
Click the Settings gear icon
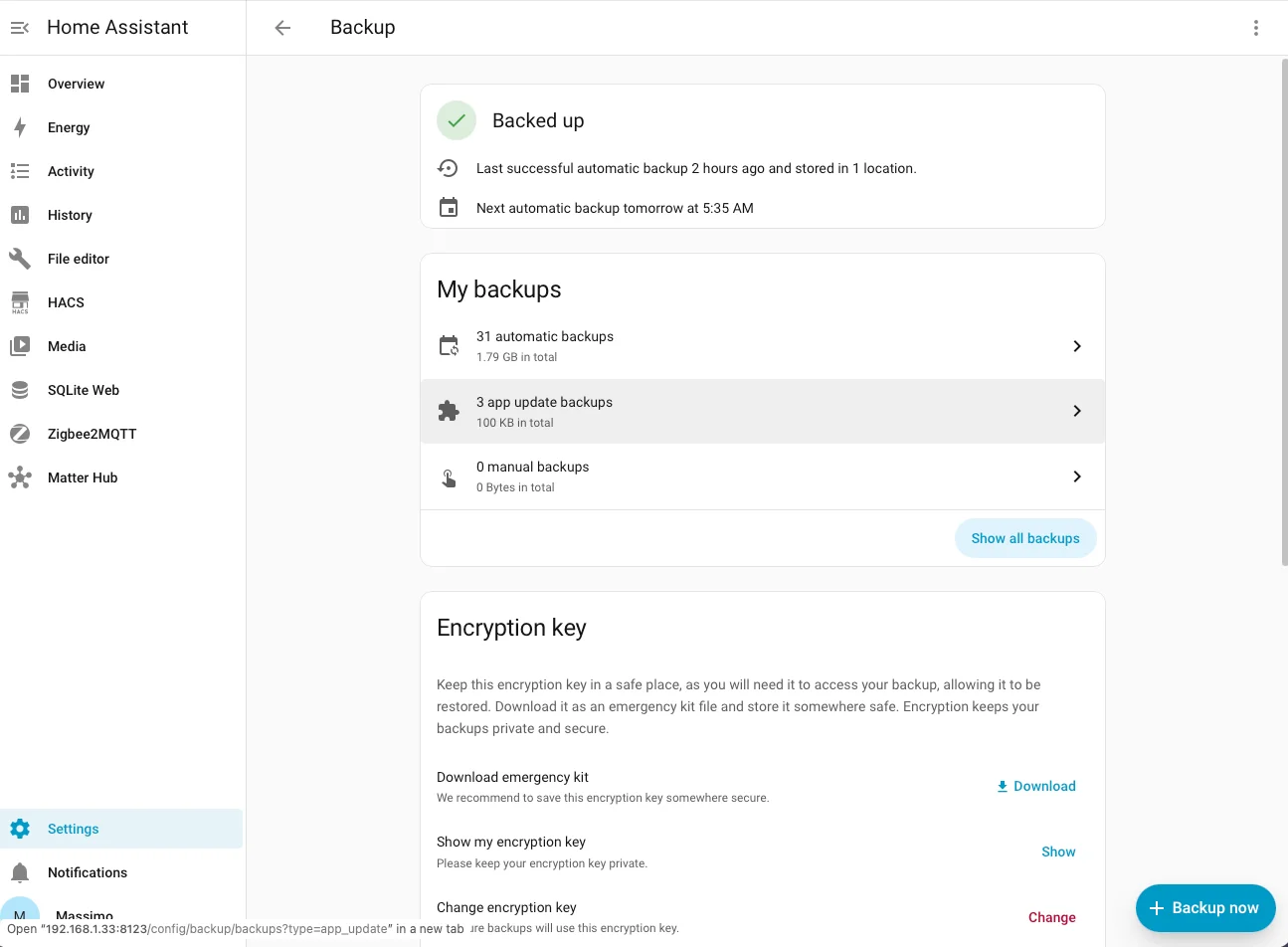point(20,829)
